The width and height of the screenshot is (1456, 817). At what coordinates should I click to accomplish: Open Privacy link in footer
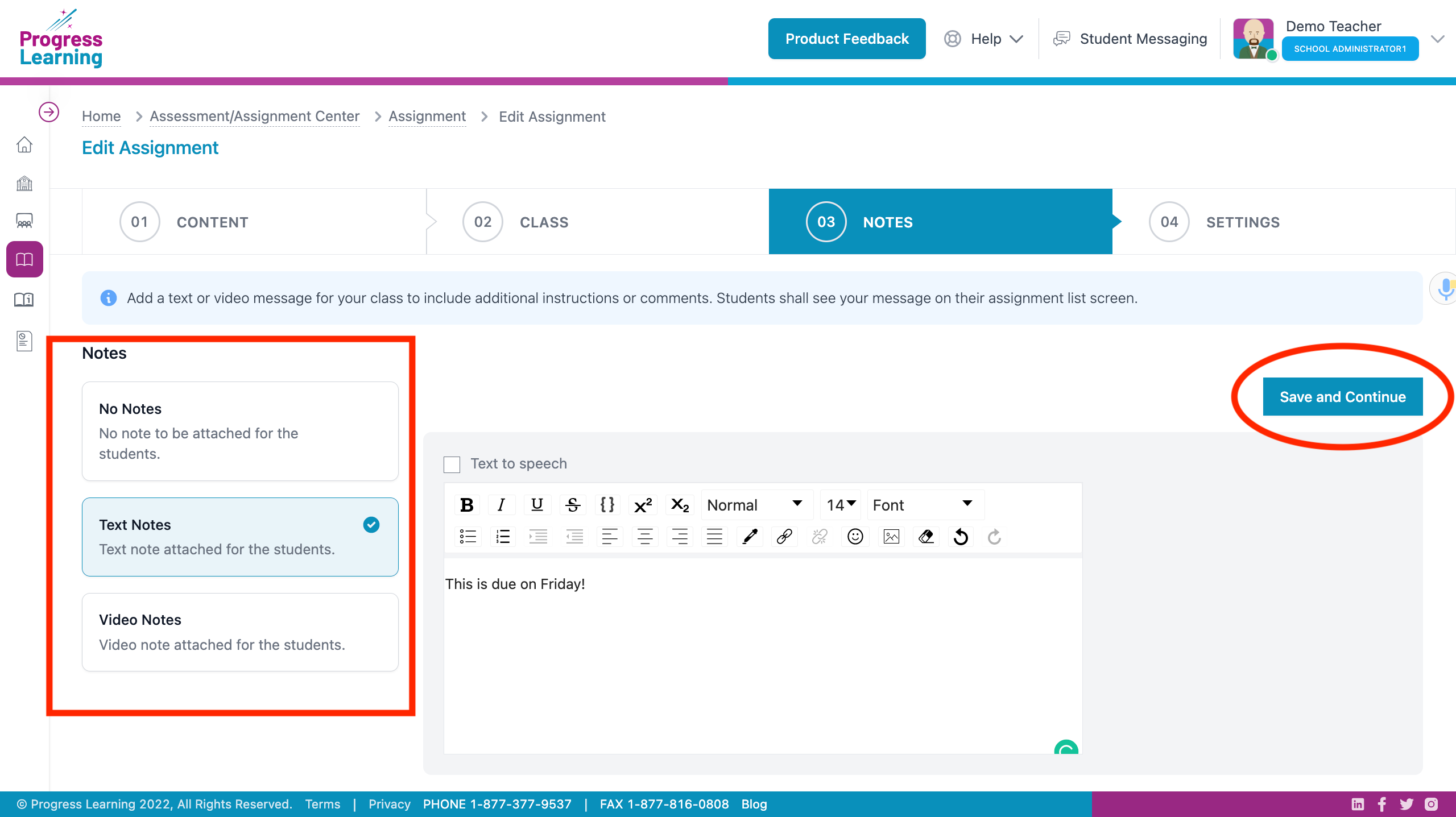tap(389, 804)
